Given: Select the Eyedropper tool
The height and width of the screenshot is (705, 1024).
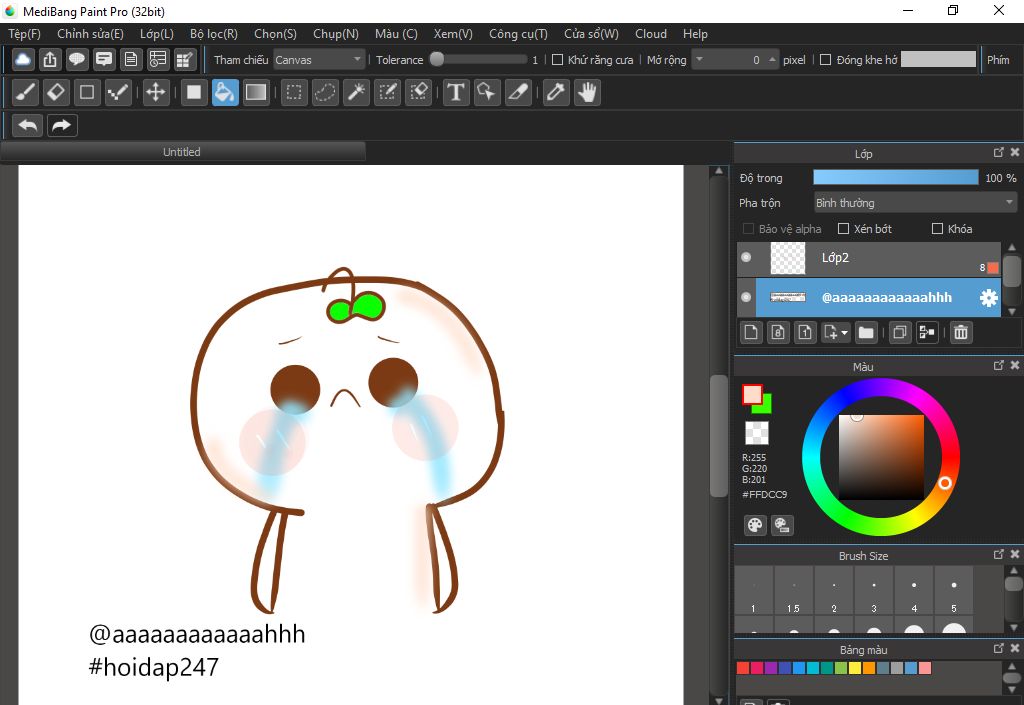Looking at the screenshot, I should tap(556, 92).
